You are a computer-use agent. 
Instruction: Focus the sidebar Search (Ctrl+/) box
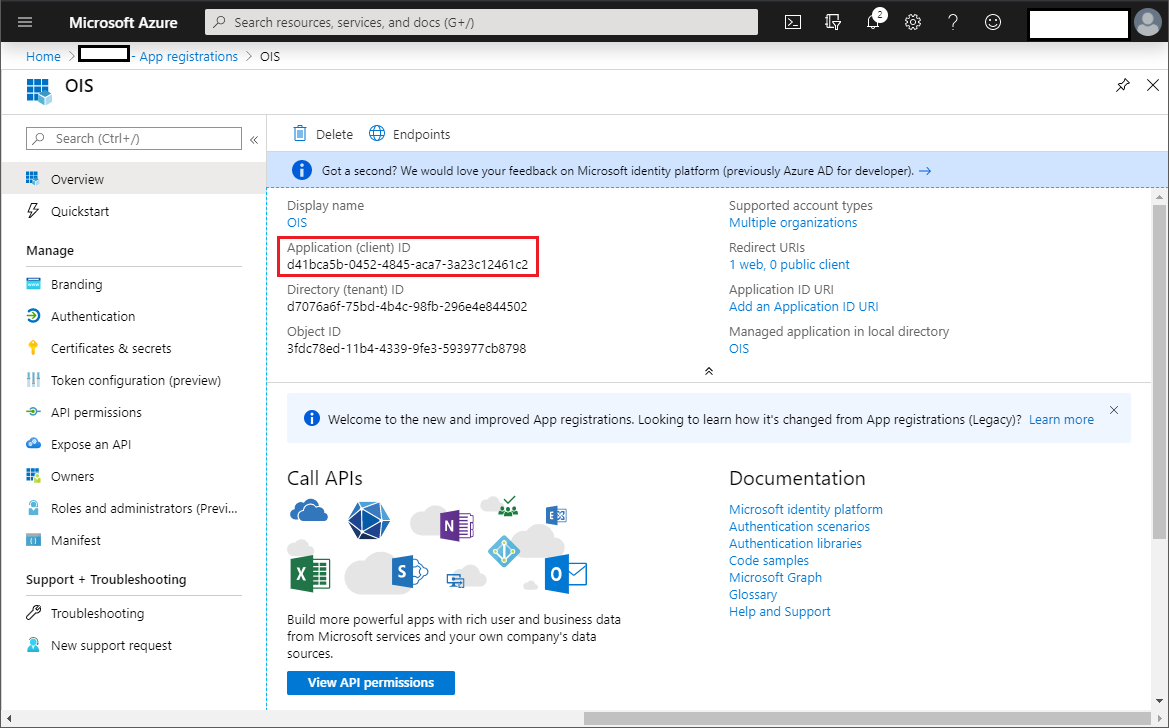[x=134, y=139]
